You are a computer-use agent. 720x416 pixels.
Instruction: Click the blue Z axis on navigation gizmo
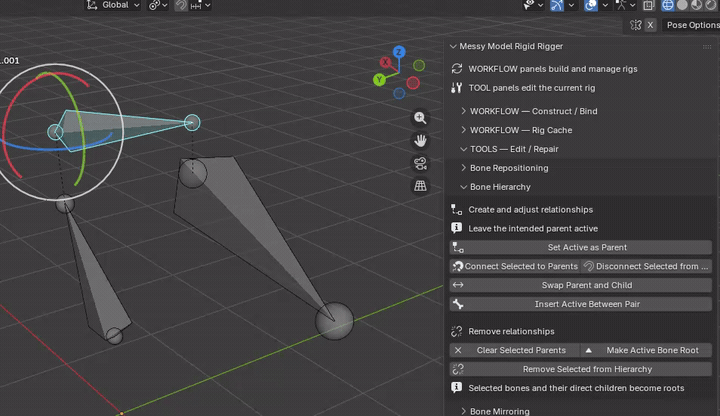pyautogui.click(x=399, y=52)
